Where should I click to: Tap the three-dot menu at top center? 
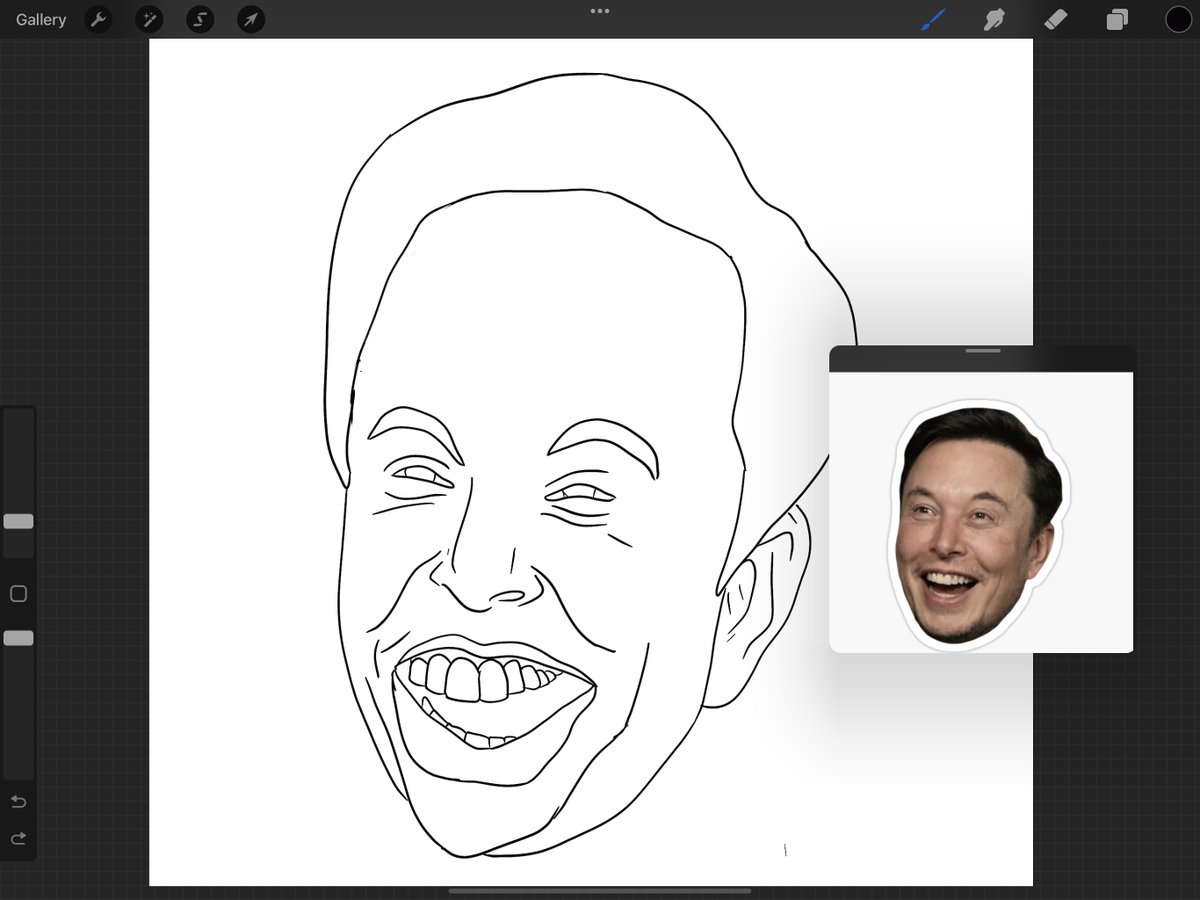pyautogui.click(x=600, y=11)
